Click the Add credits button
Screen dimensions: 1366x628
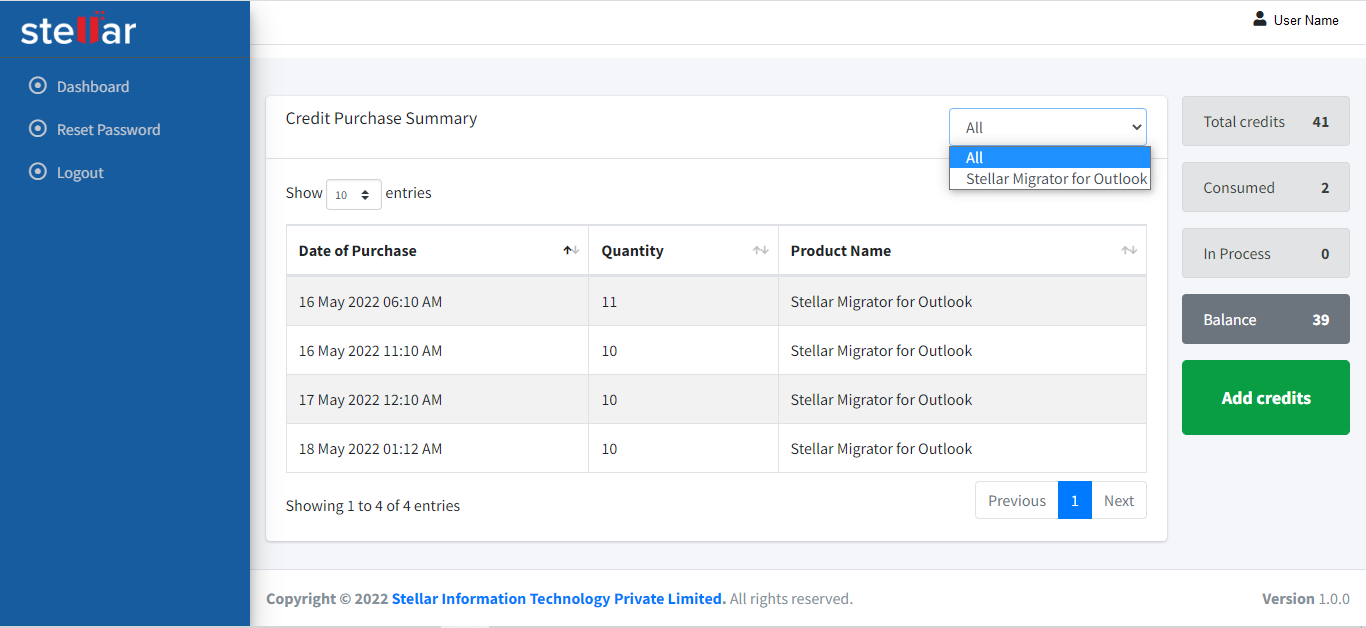1266,398
